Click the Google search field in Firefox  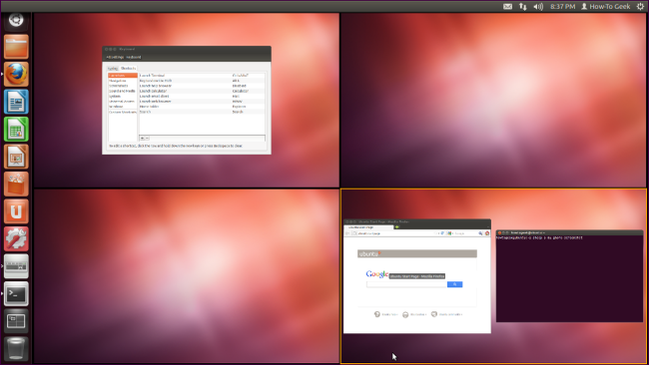tap(406, 284)
